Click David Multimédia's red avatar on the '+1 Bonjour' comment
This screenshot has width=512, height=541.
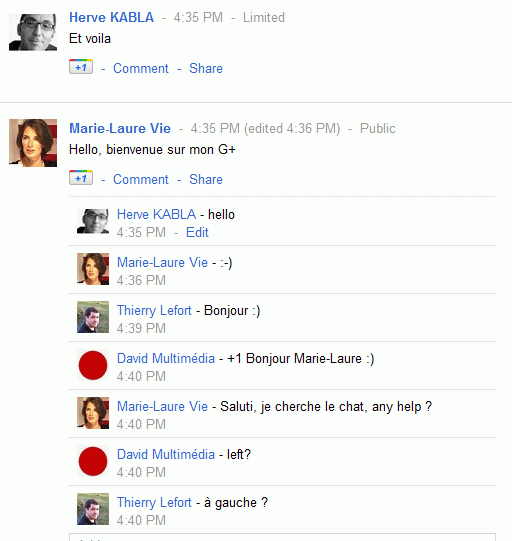(93, 365)
